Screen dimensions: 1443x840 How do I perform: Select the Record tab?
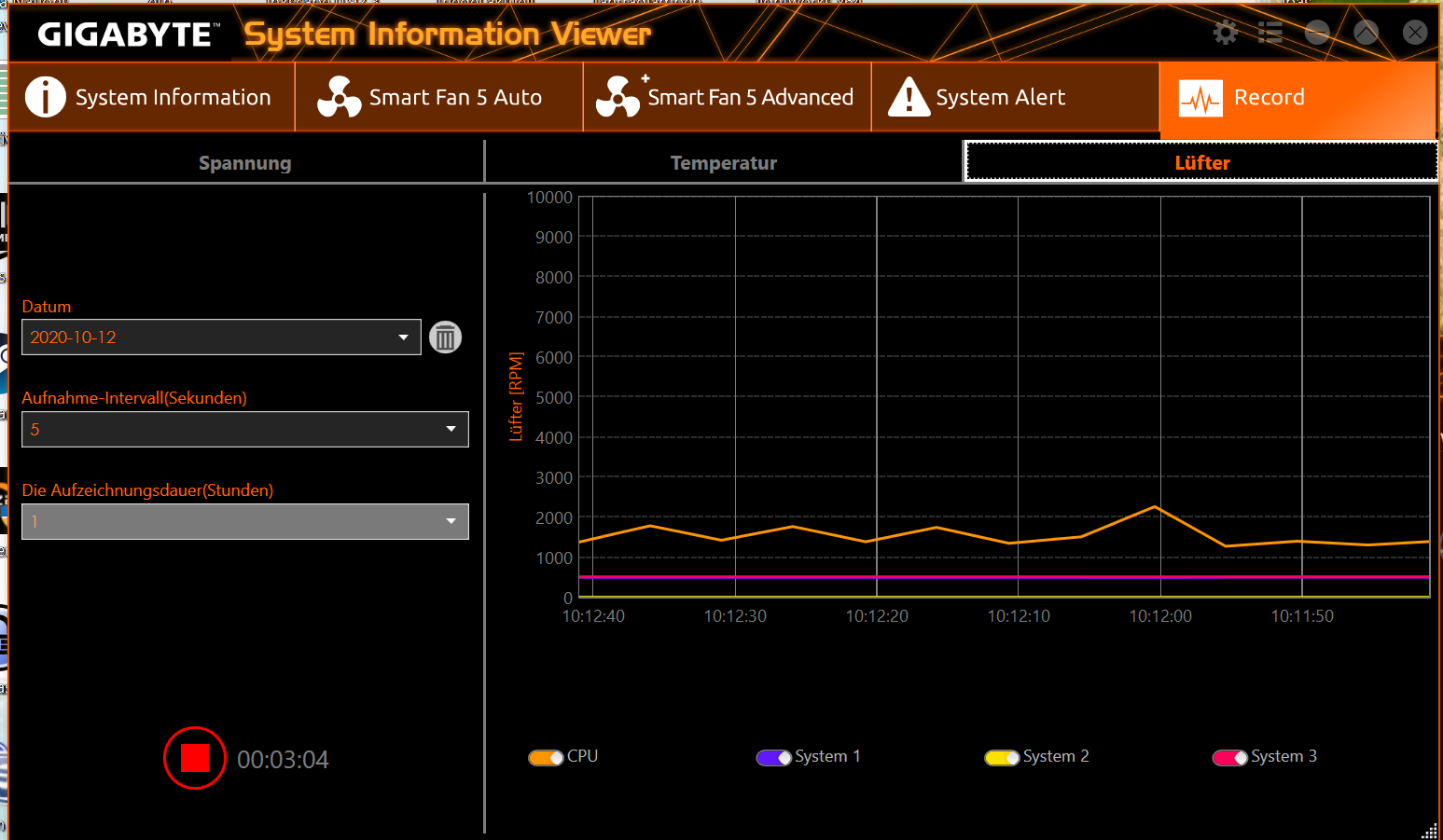[x=1297, y=97]
